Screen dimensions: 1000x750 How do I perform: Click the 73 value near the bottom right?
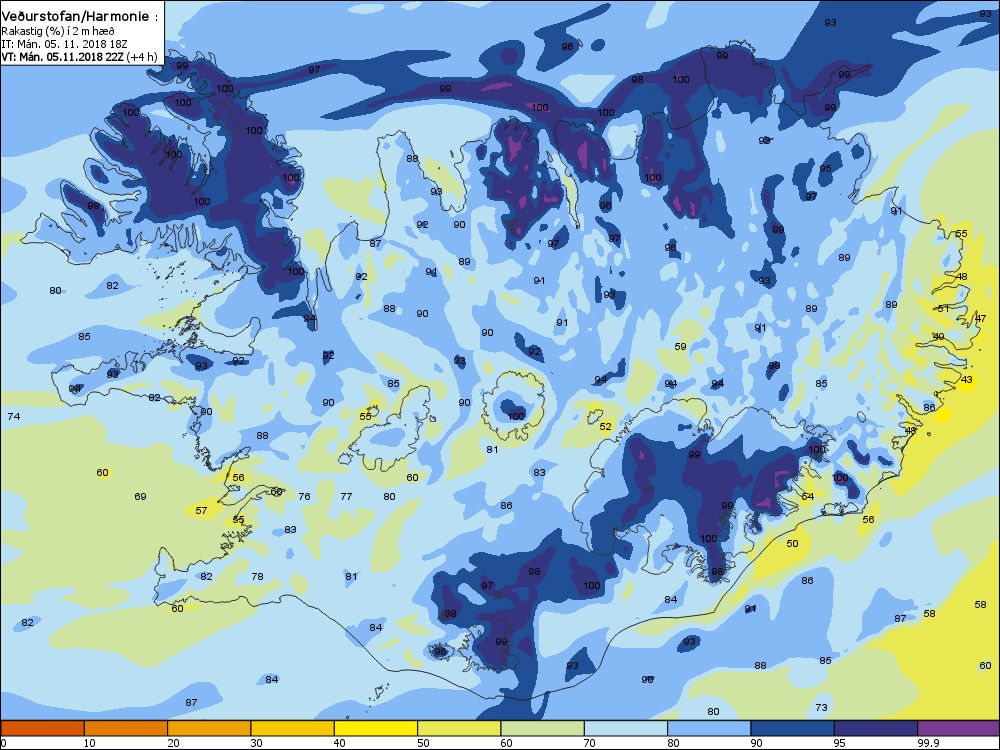pos(821,707)
